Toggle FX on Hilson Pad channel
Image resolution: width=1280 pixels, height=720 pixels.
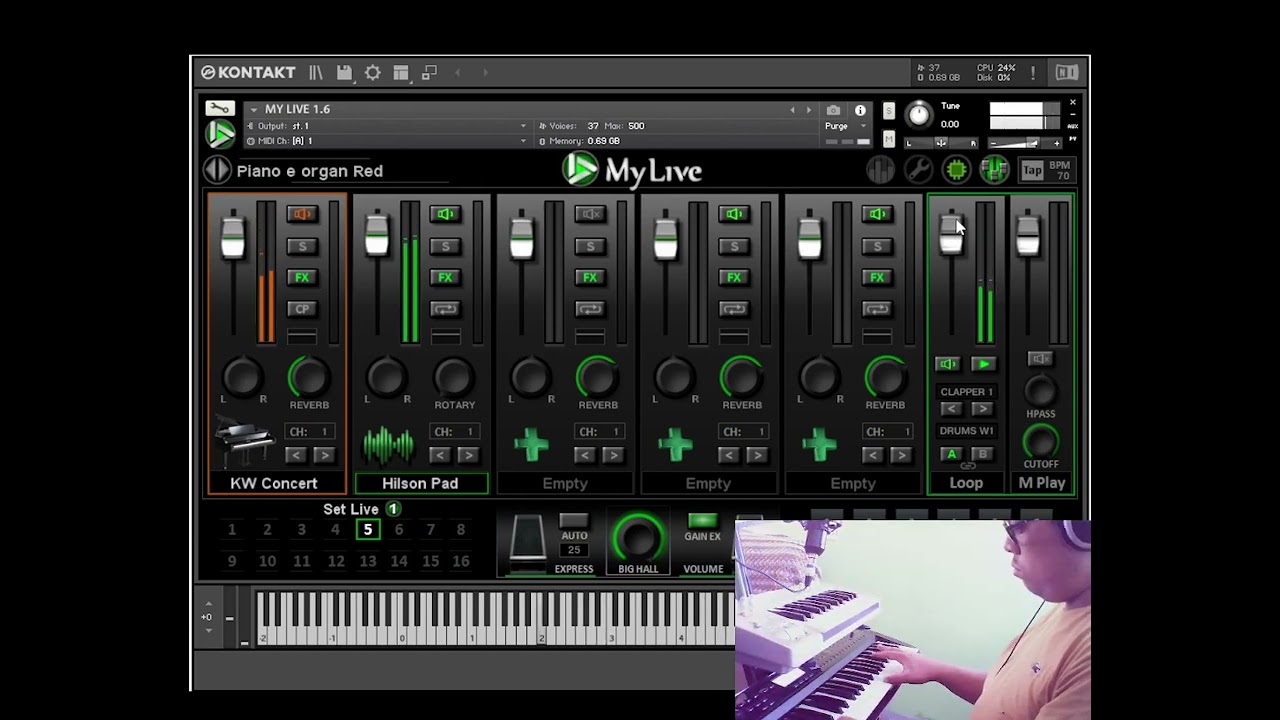pos(446,277)
